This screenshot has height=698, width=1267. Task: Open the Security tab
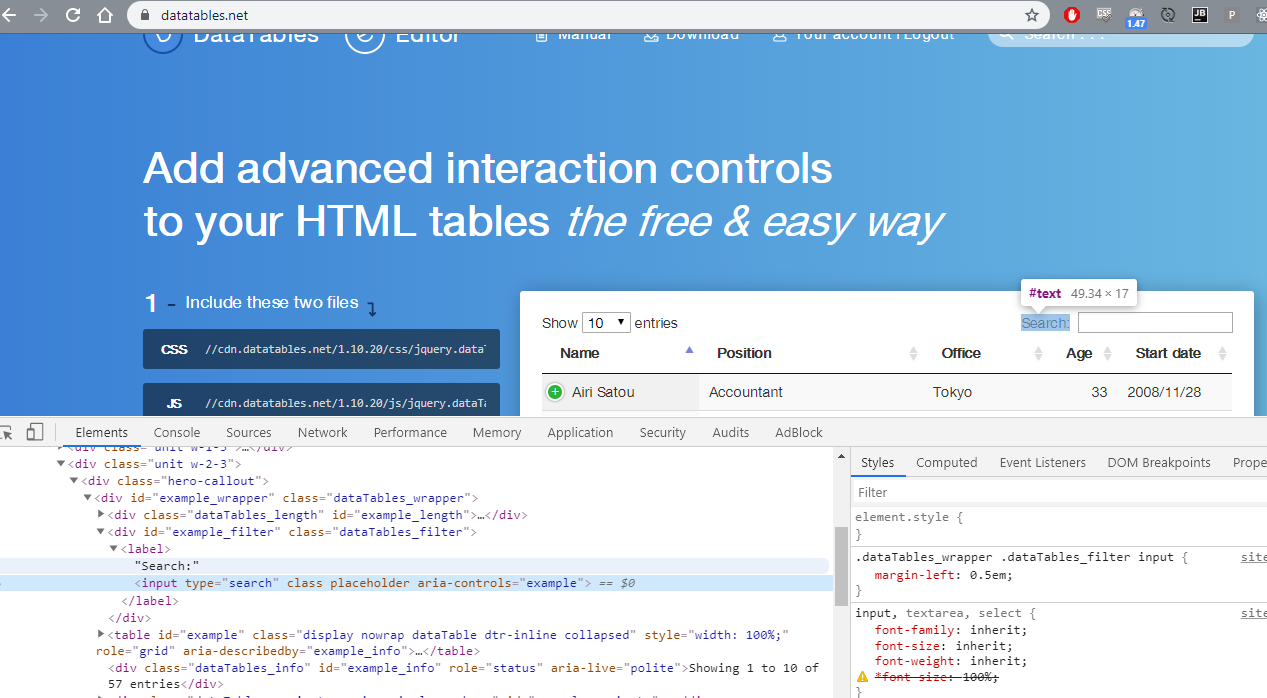[663, 432]
